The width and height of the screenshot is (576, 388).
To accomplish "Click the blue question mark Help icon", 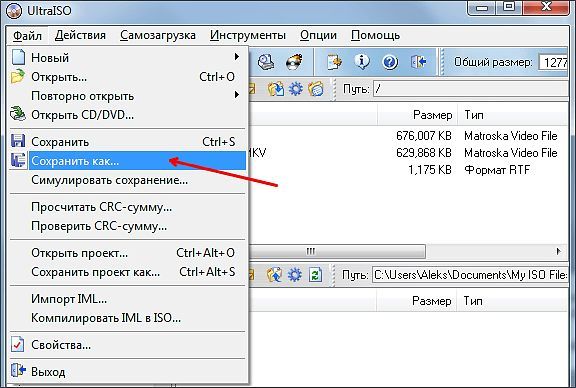I will click(390, 62).
